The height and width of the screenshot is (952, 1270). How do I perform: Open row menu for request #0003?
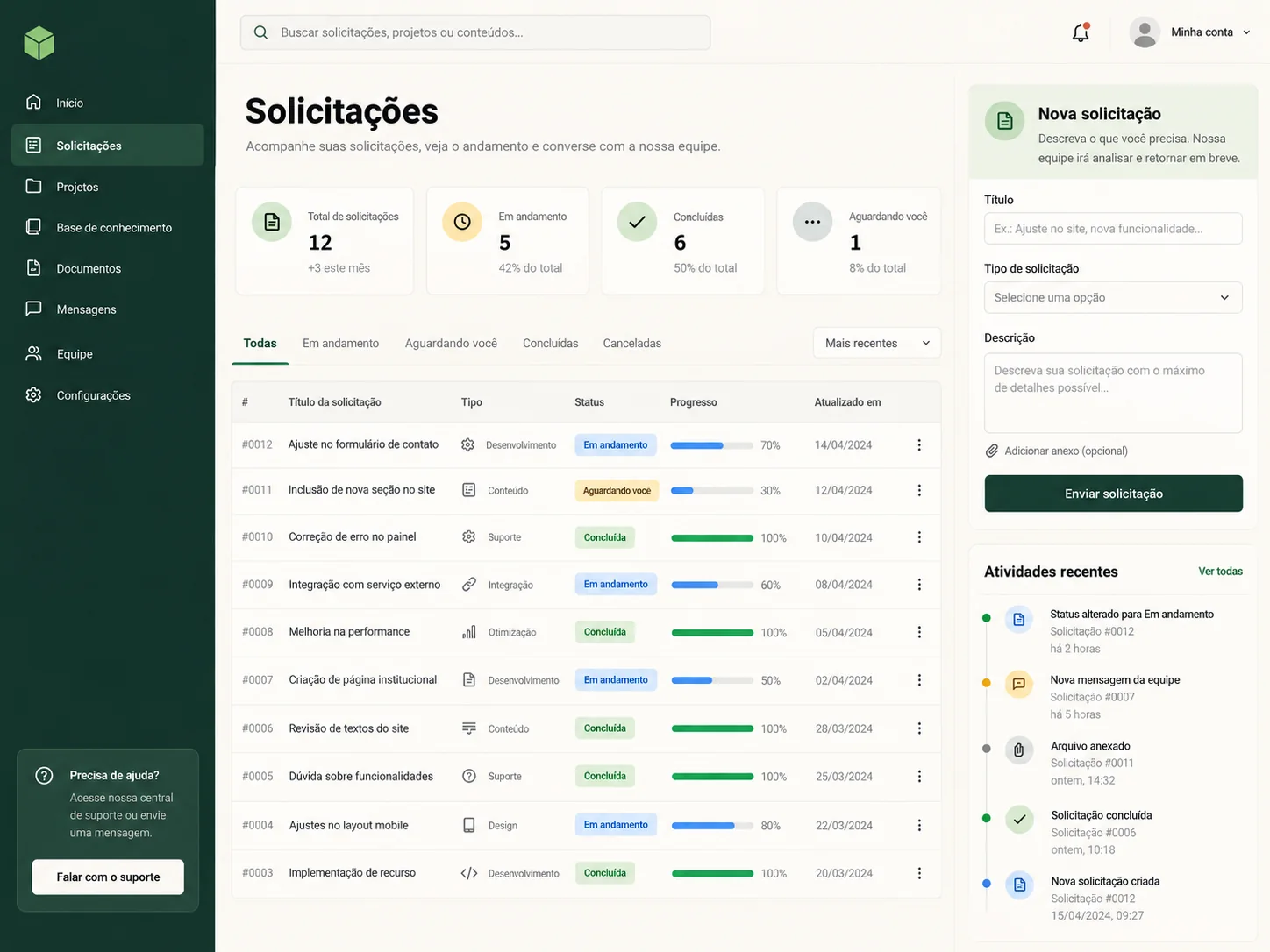(919, 873)
